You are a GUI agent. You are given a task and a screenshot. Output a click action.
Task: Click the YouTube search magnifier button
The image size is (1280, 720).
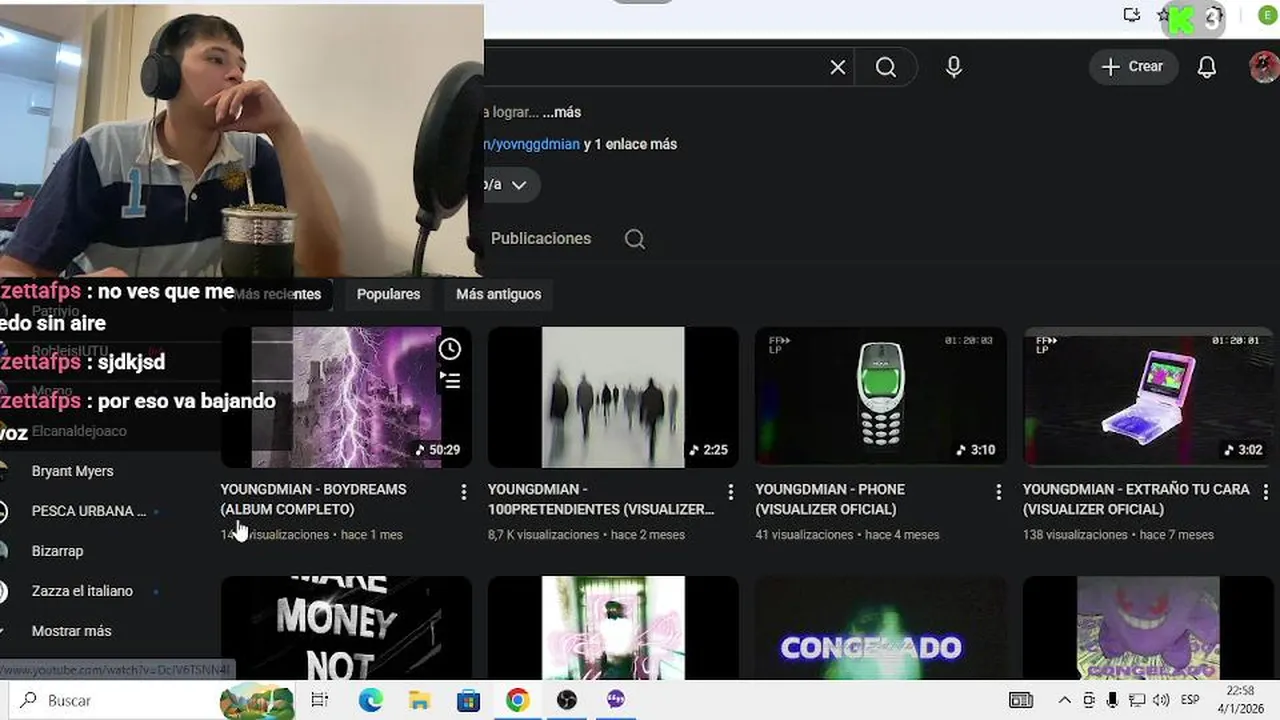point(886,67)
